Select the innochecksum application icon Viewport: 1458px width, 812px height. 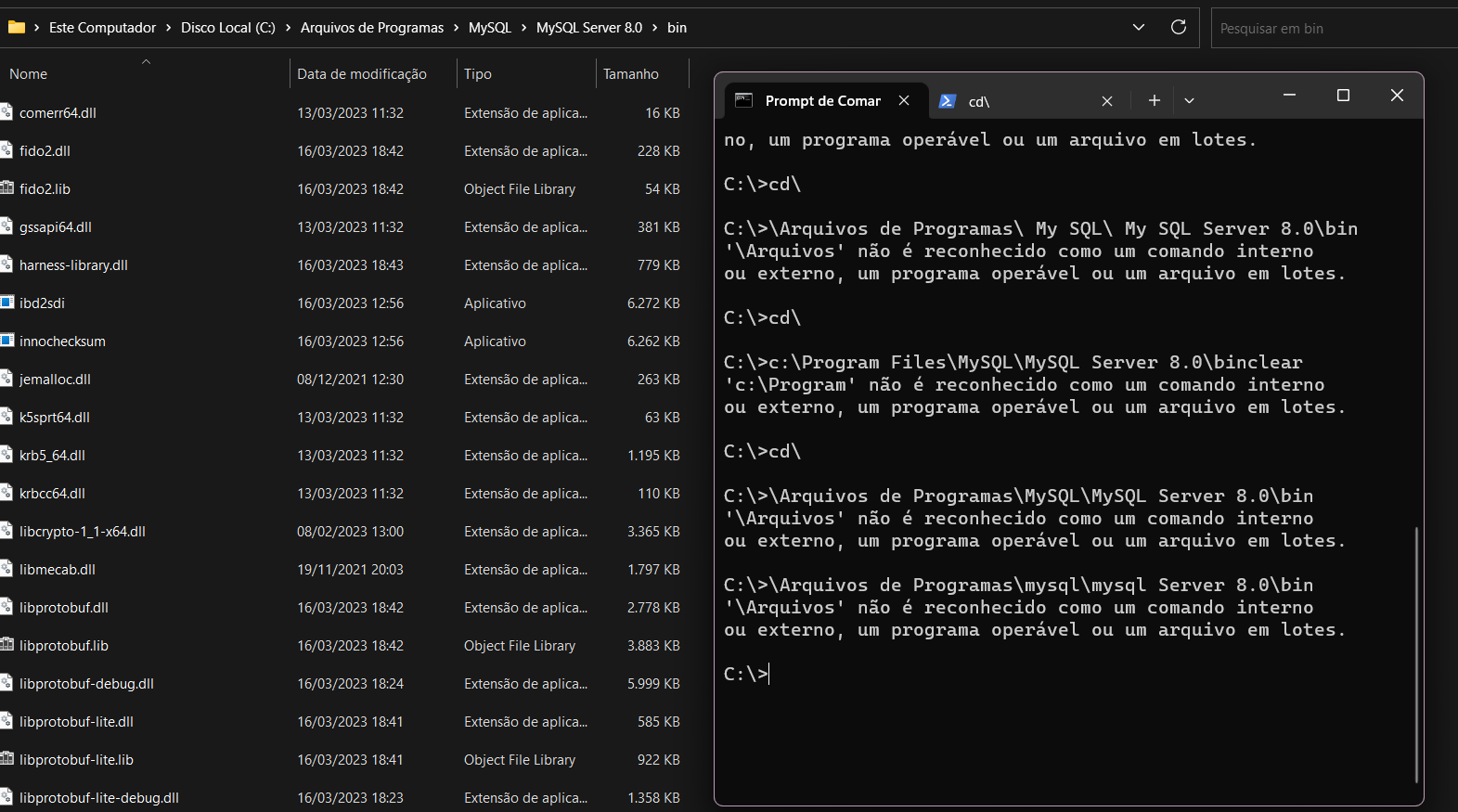click(x=7, y=341)
